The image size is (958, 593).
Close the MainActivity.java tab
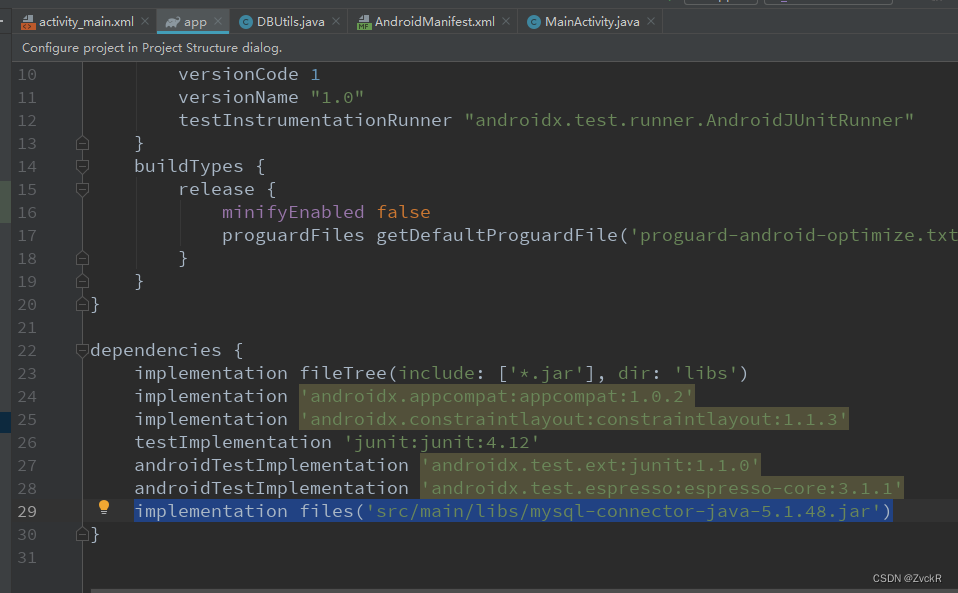651,21
